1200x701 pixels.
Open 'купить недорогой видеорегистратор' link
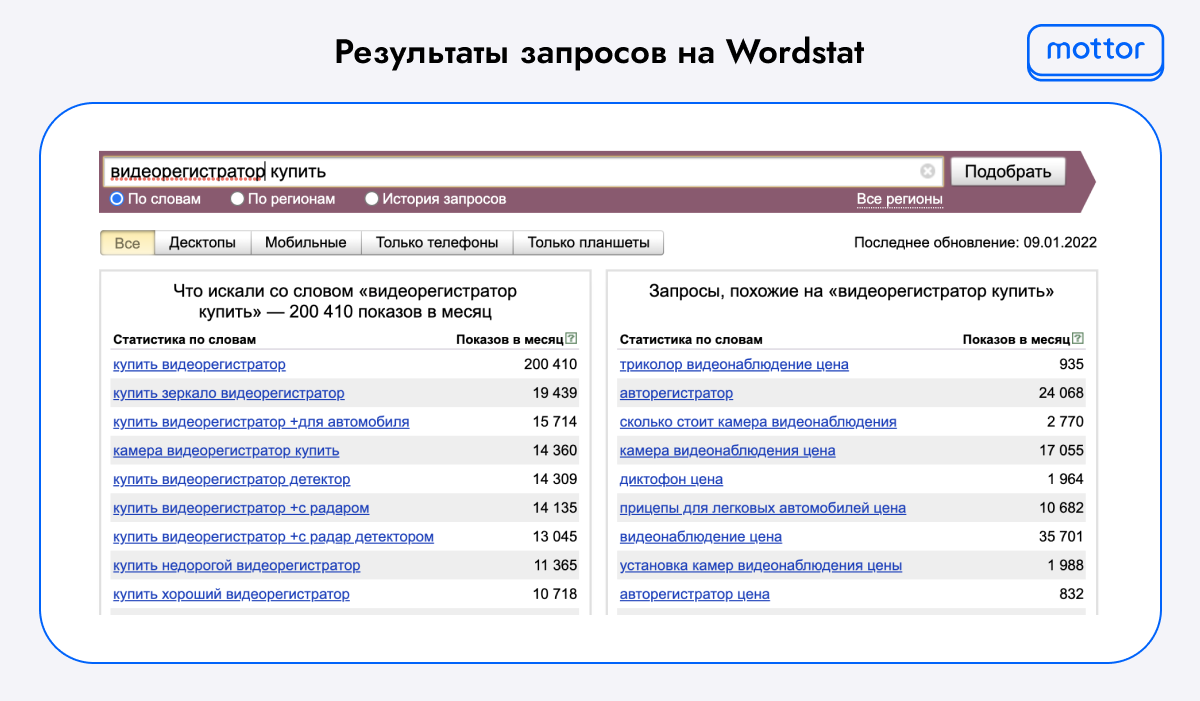pyautogui.click(x=236, y=566)
